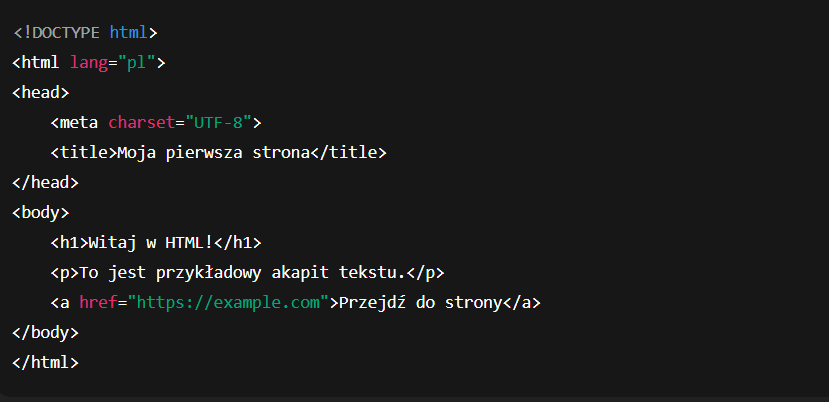Click the "Witaj w HTML!" heading text
The width and height of the screenshot is (829, 402).
click(x=148, y=243)
